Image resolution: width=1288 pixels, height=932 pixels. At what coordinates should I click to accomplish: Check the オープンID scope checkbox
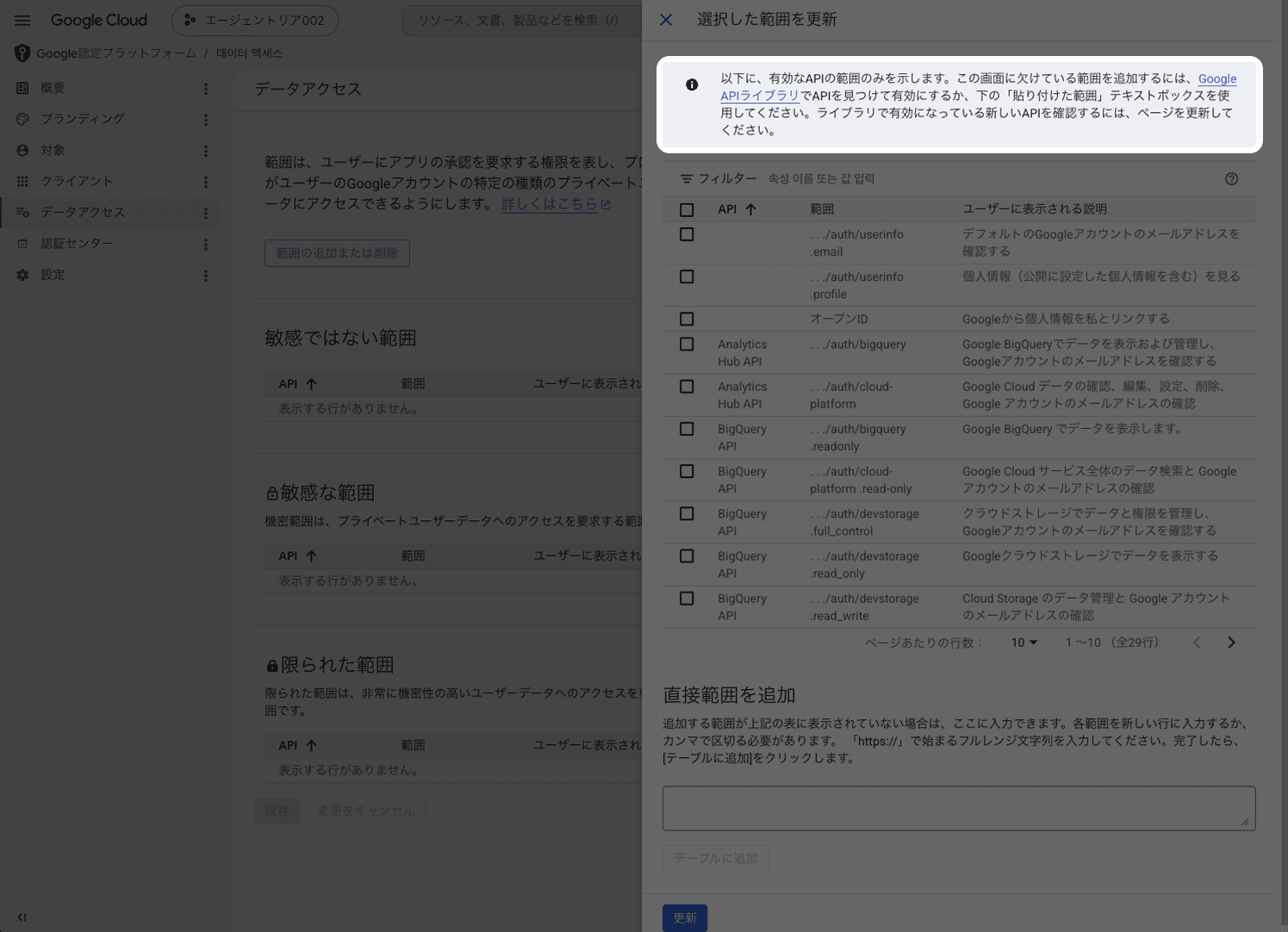pyautogui.click(x=687, y=319)
